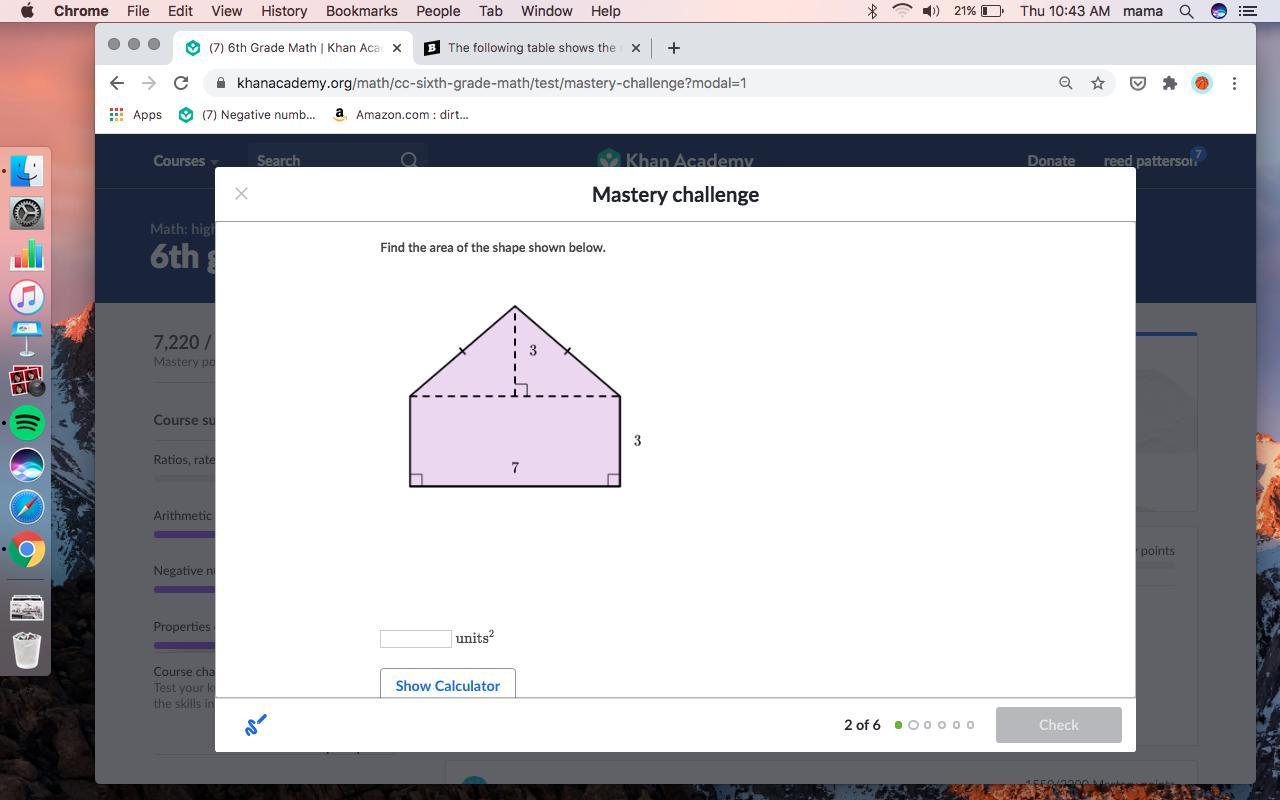
Task: Switch to 'The following table shows the' tab
Action: [531, 47]
